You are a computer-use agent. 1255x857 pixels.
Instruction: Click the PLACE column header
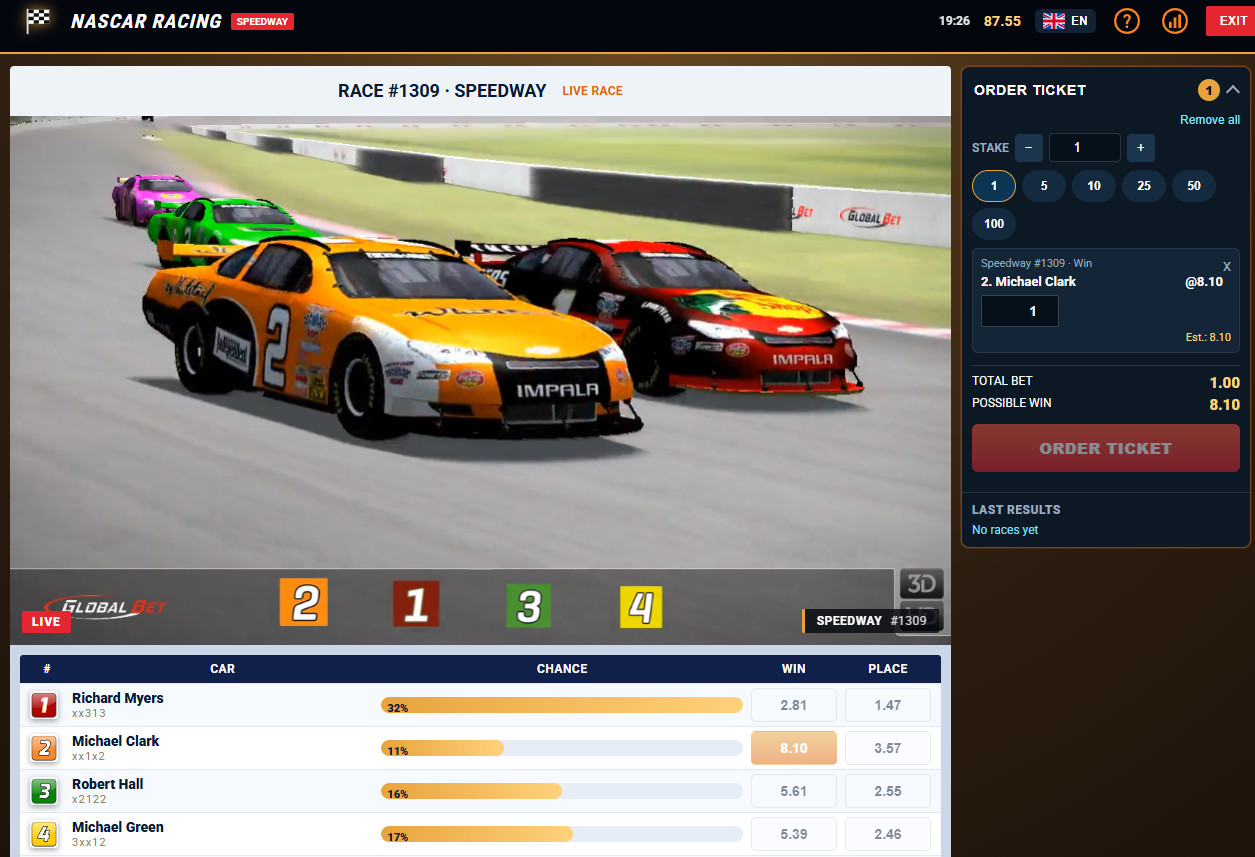click(x=888, y=669)
